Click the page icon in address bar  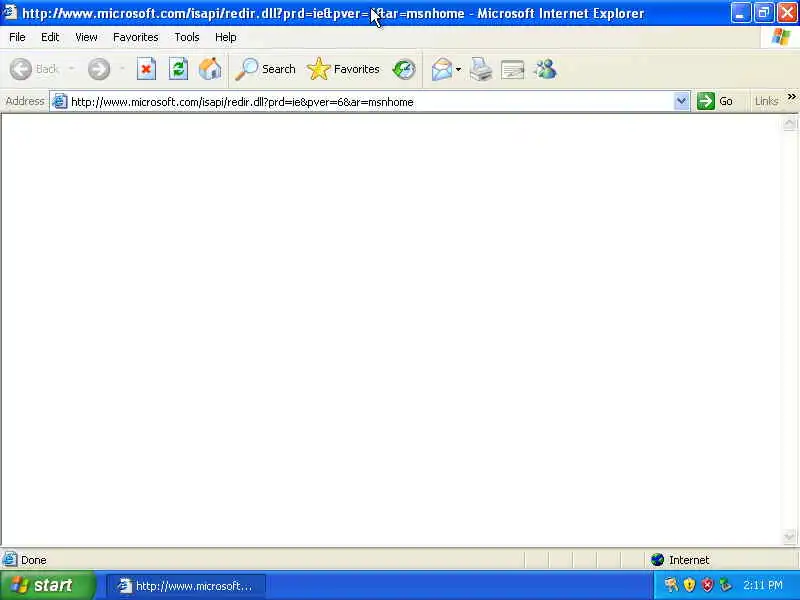click(x=60, y=102)
